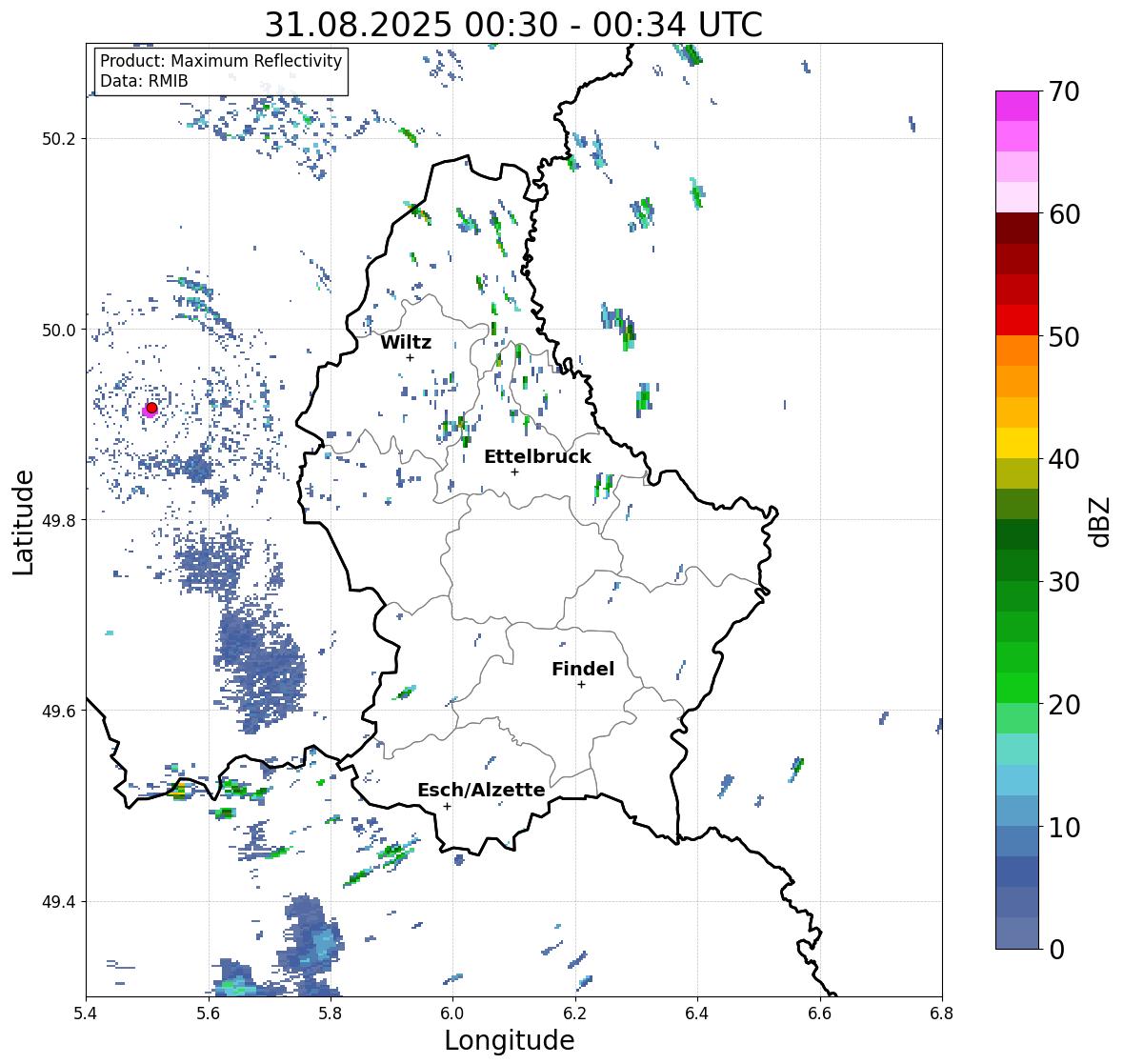1123x1064 pixels.
Task: Click the Ettelbruck station label
Action: [x=538, y=457]
